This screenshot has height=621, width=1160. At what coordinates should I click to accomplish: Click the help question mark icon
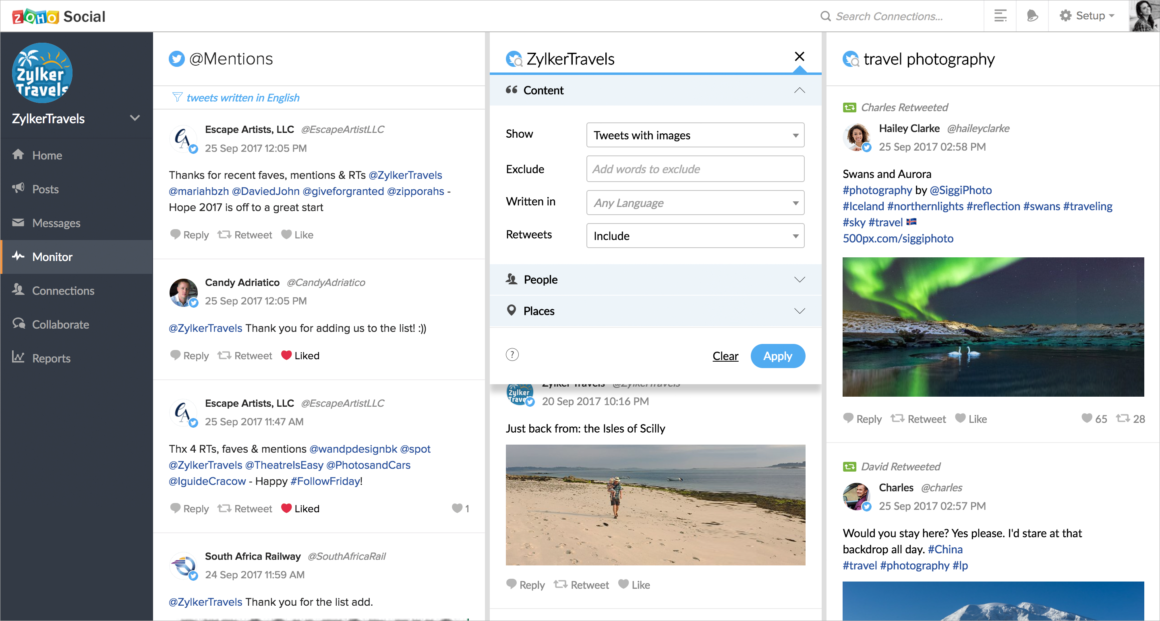513,355
